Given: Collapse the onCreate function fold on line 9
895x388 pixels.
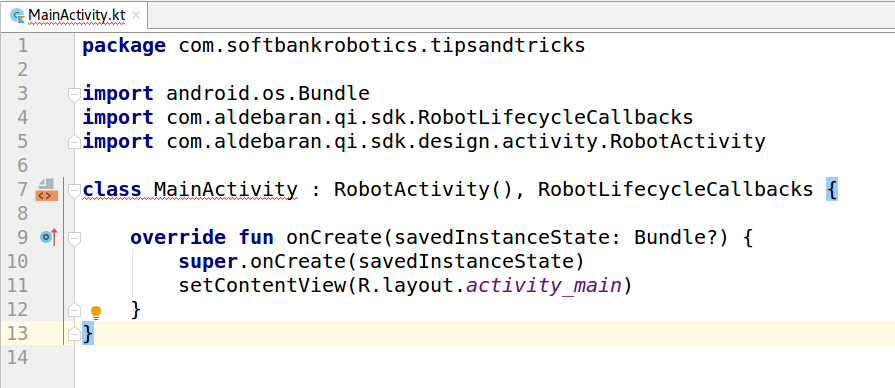Looking at the screenshot, I should [74, 239].
